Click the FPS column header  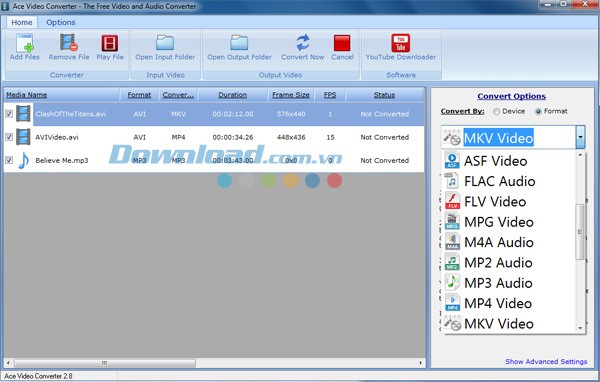330,95
